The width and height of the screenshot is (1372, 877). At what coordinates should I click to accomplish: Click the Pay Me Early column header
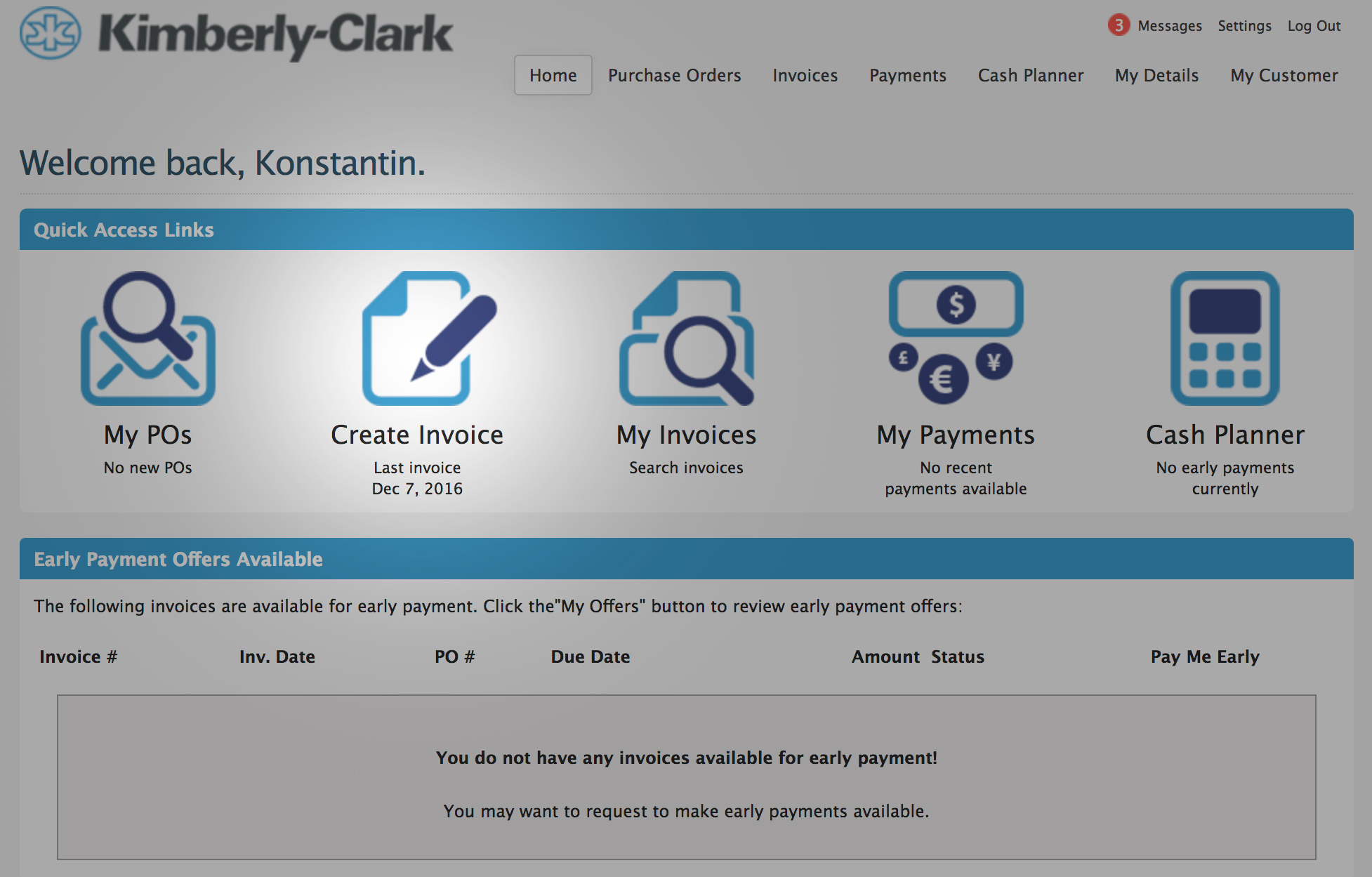pos(1205,657)
